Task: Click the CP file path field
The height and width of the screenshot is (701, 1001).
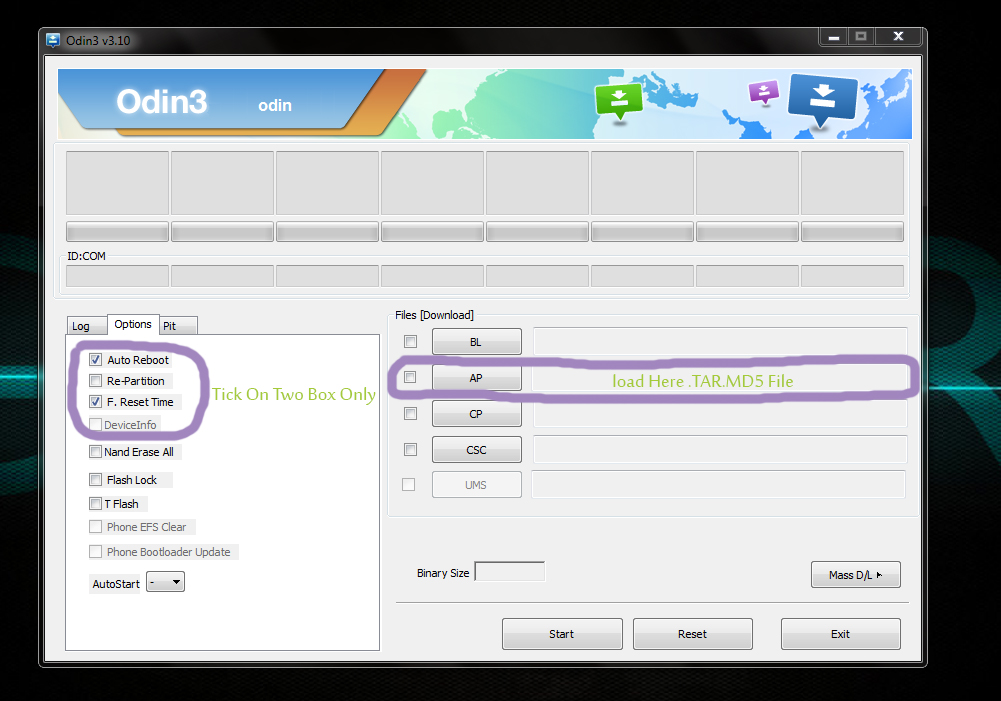Action: point(720,414)
